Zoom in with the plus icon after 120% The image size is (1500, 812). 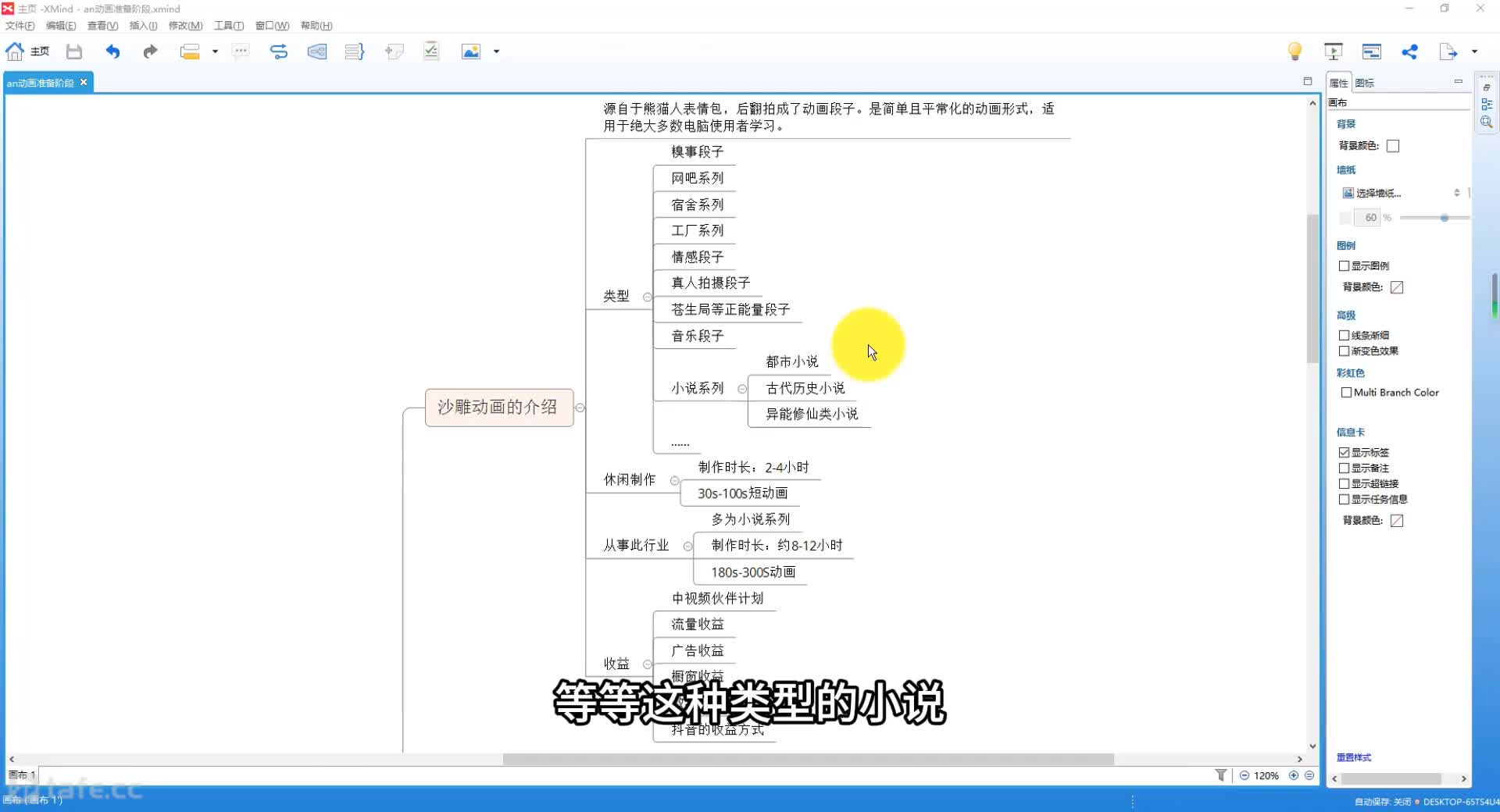(x=1294, y=775)
